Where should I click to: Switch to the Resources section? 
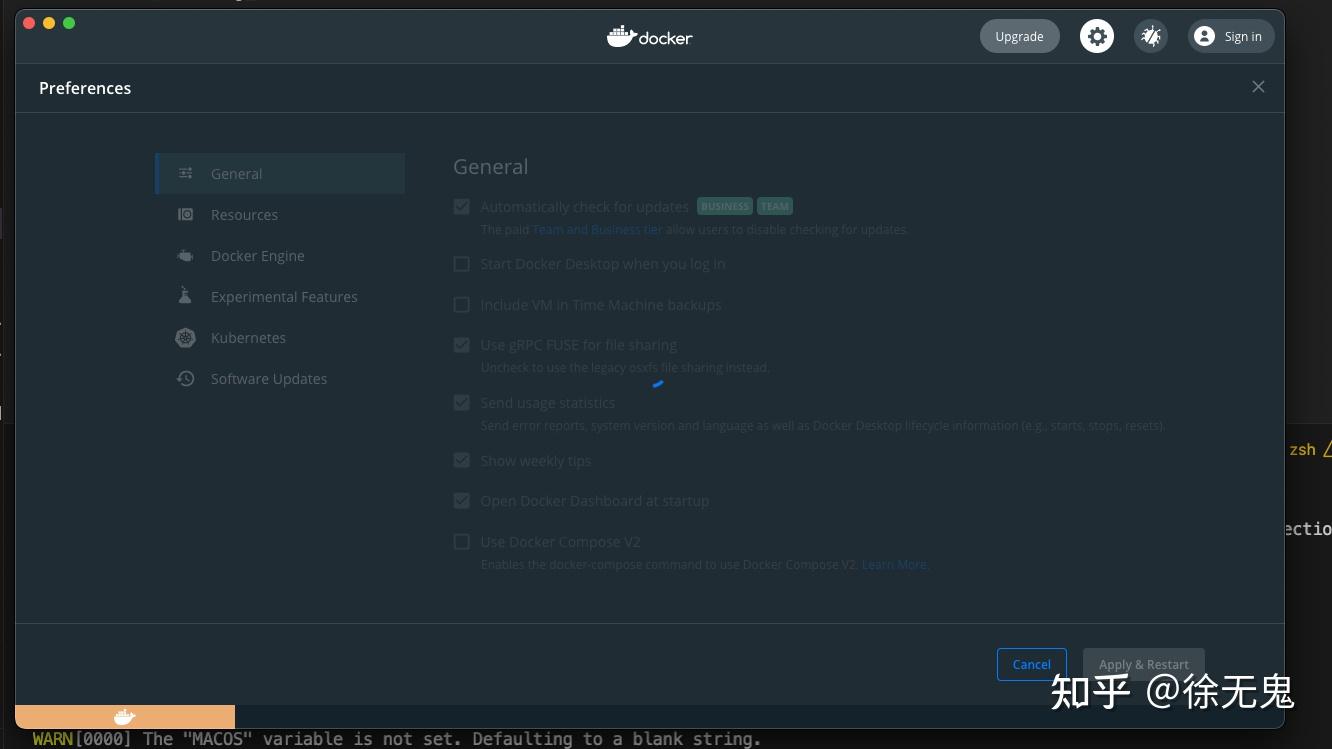[x=280, y=214]
